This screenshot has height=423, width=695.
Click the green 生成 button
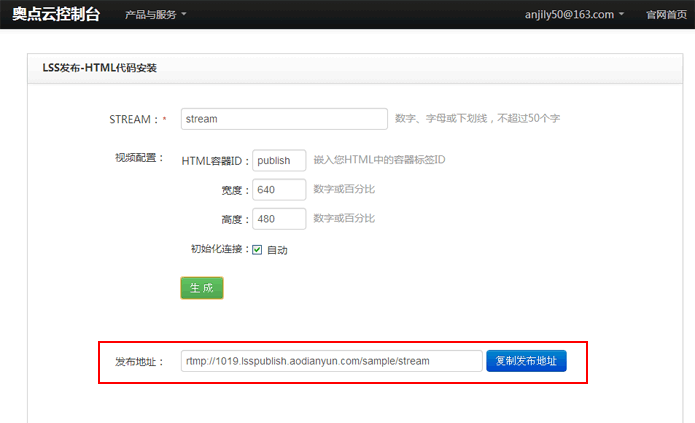point(202,288)
